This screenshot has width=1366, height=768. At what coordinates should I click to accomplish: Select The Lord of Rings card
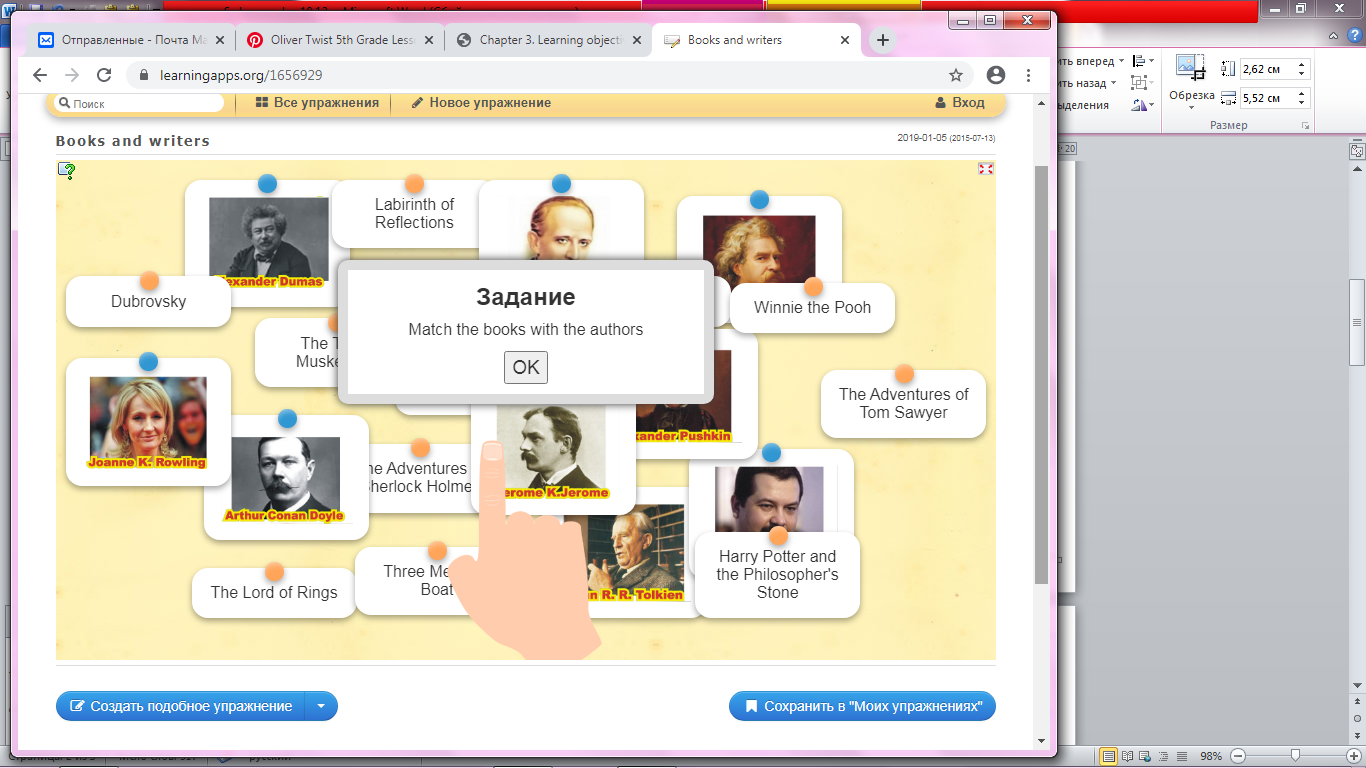(x=274, y=592)
